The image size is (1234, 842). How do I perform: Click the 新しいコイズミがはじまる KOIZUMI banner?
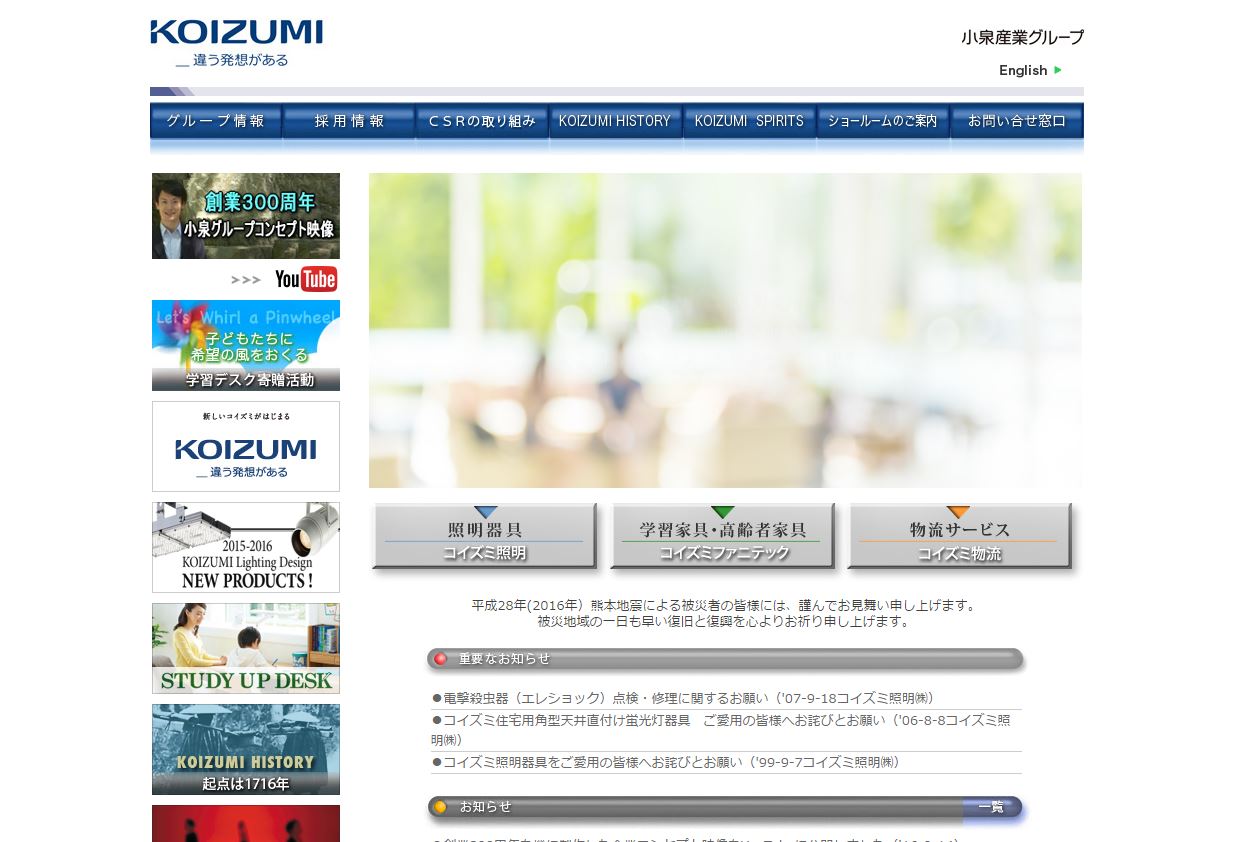click(x=246, y=446)
